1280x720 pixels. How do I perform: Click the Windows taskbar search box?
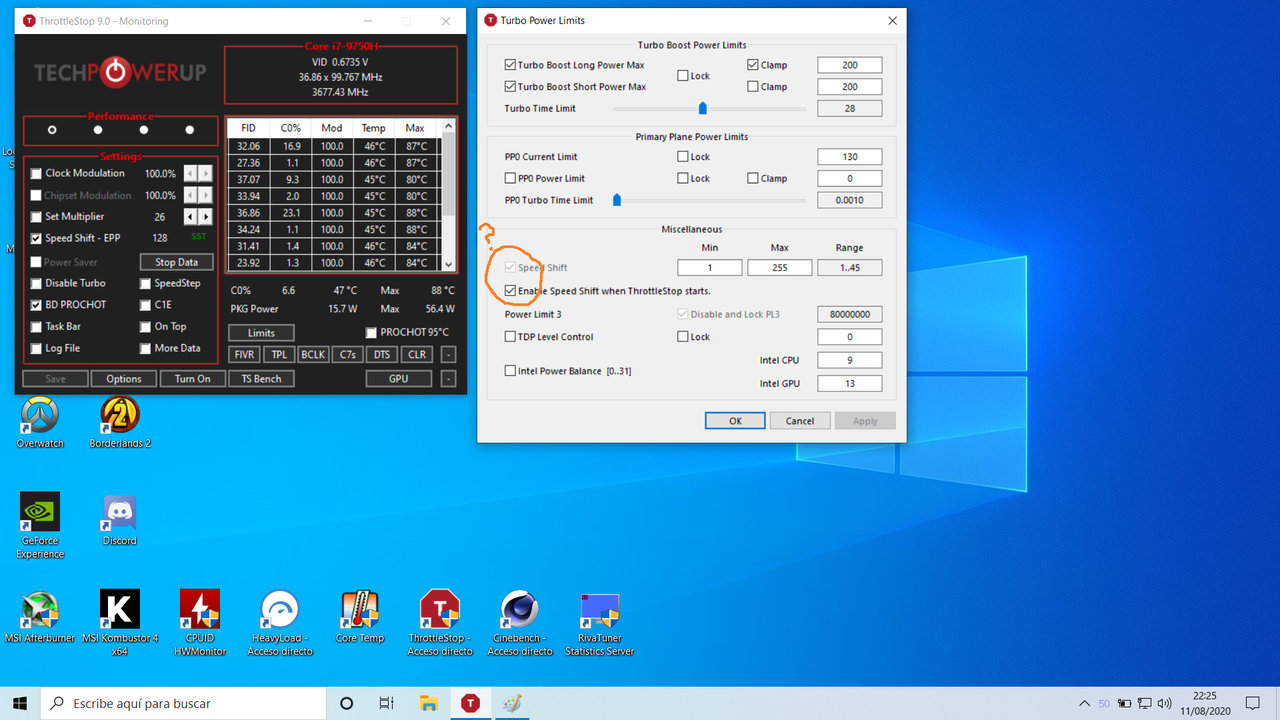[x=183, y=703]
